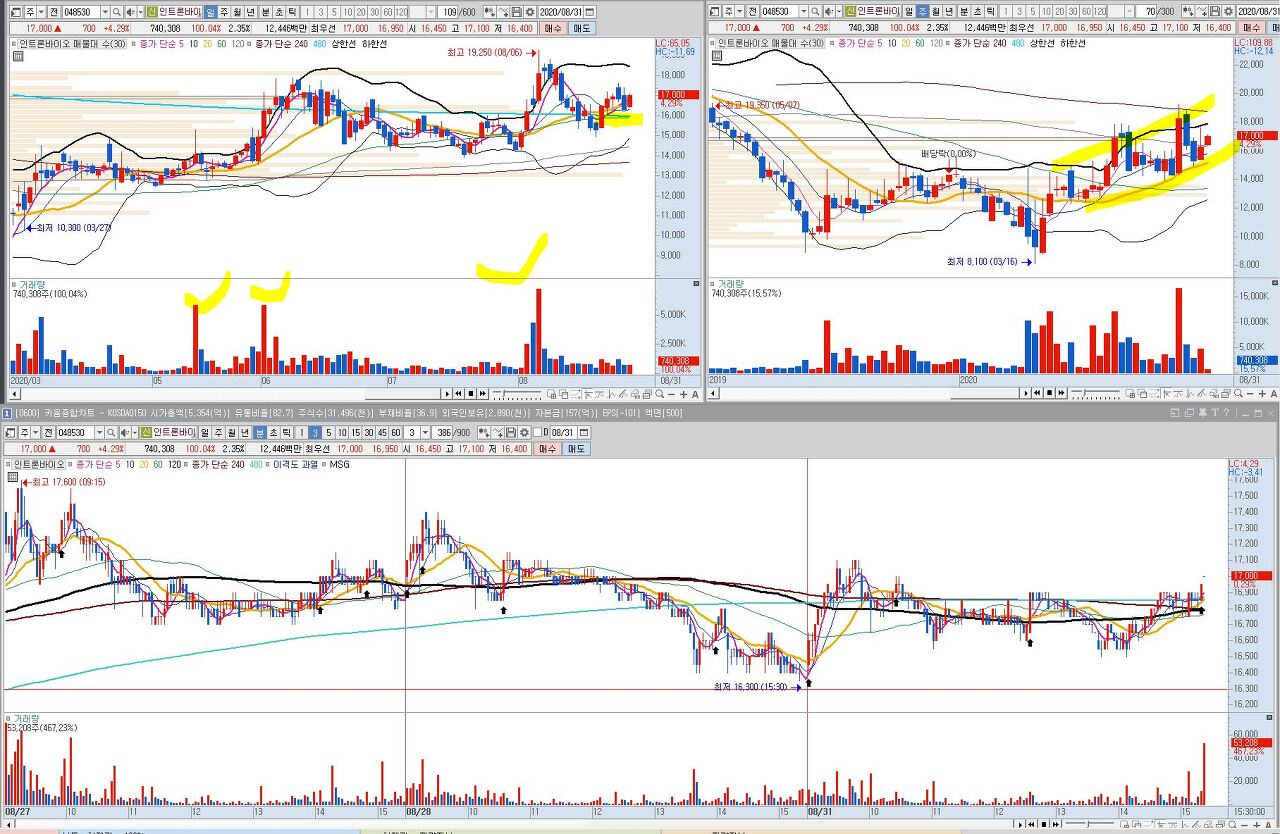1280x834 pixels.
Task: Select 월 monthly period in top-right chart
Action: (x=935, y=11)
